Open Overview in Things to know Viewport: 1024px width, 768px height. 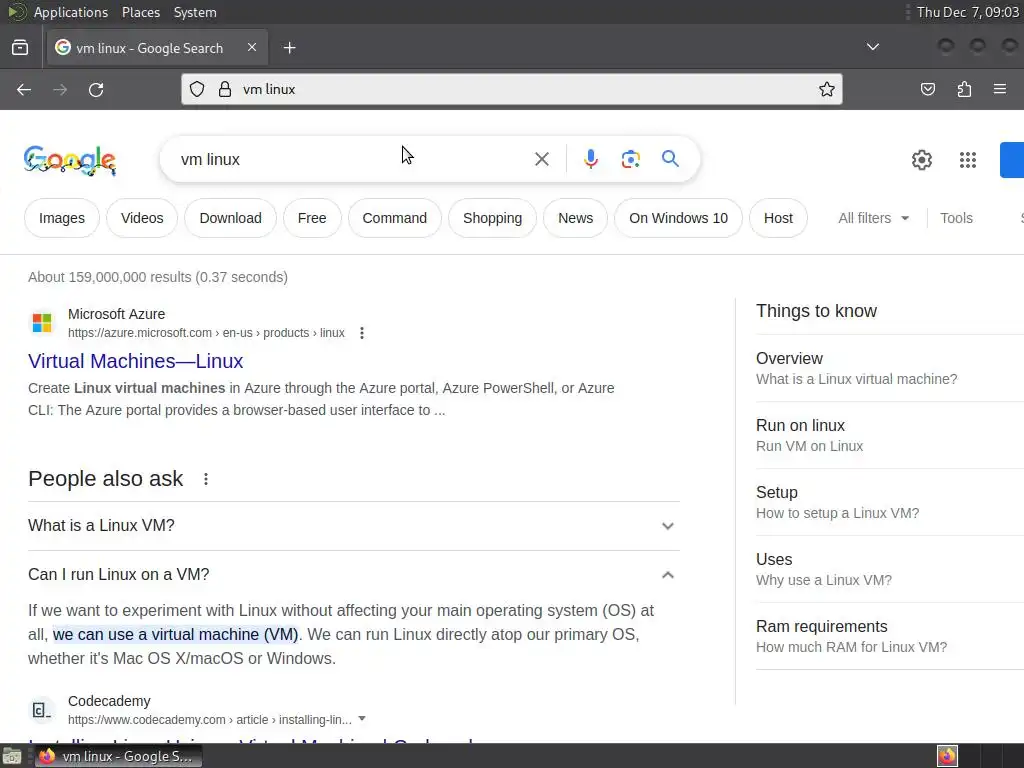pyautogui.click(x=889, y=368)
